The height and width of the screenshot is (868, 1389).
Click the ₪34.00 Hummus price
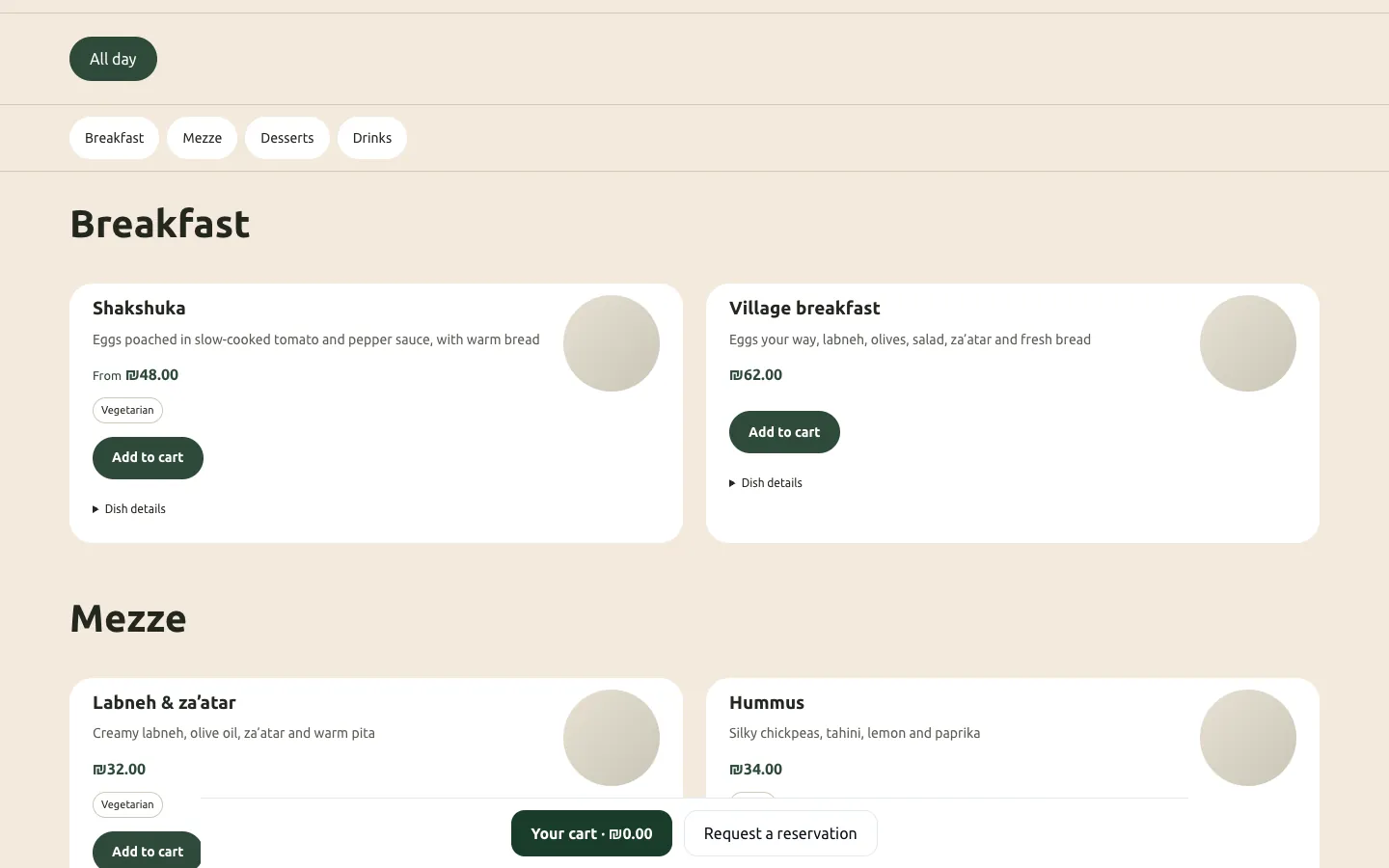755,770
